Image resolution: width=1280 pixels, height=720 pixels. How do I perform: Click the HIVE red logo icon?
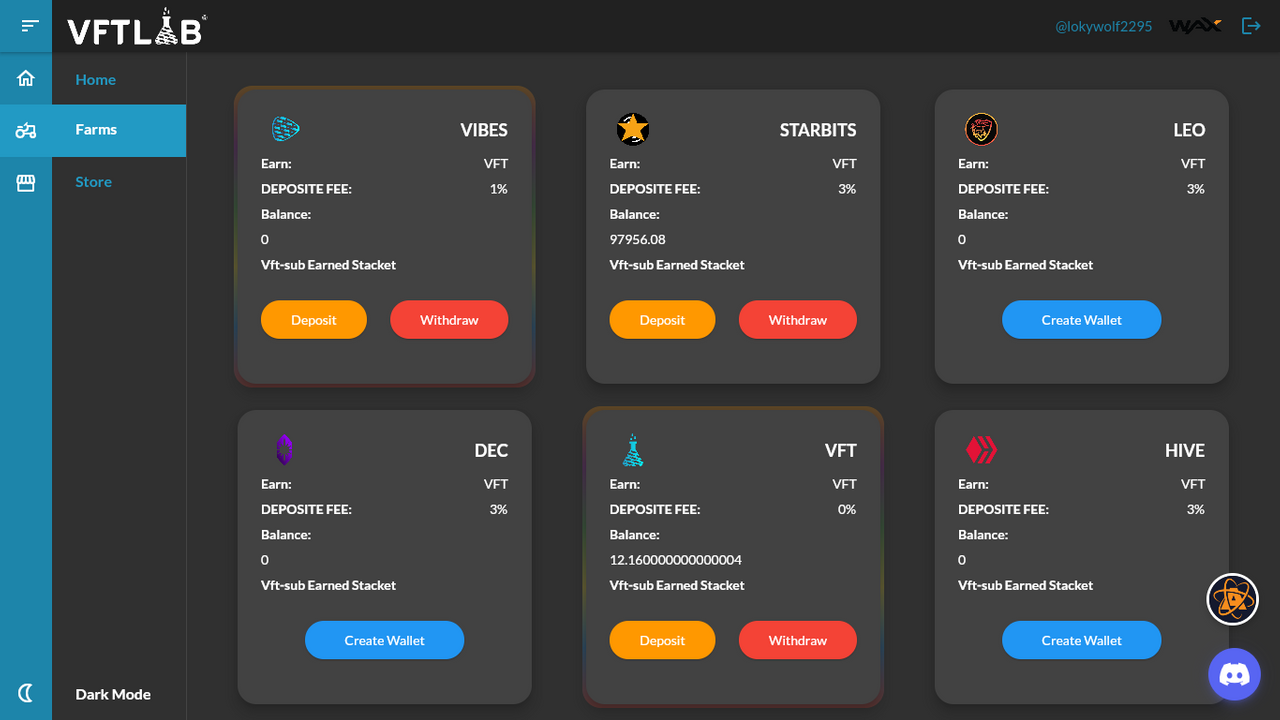click(x=982, y=450)
